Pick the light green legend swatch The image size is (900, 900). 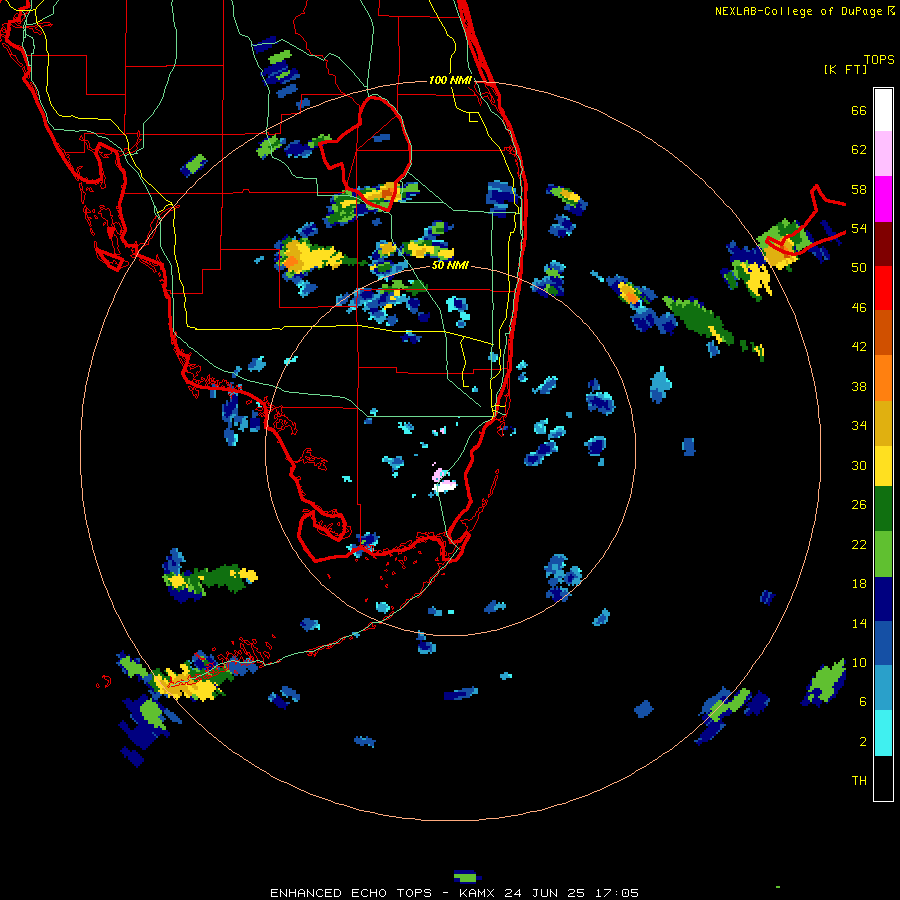[x=883, y=554]
